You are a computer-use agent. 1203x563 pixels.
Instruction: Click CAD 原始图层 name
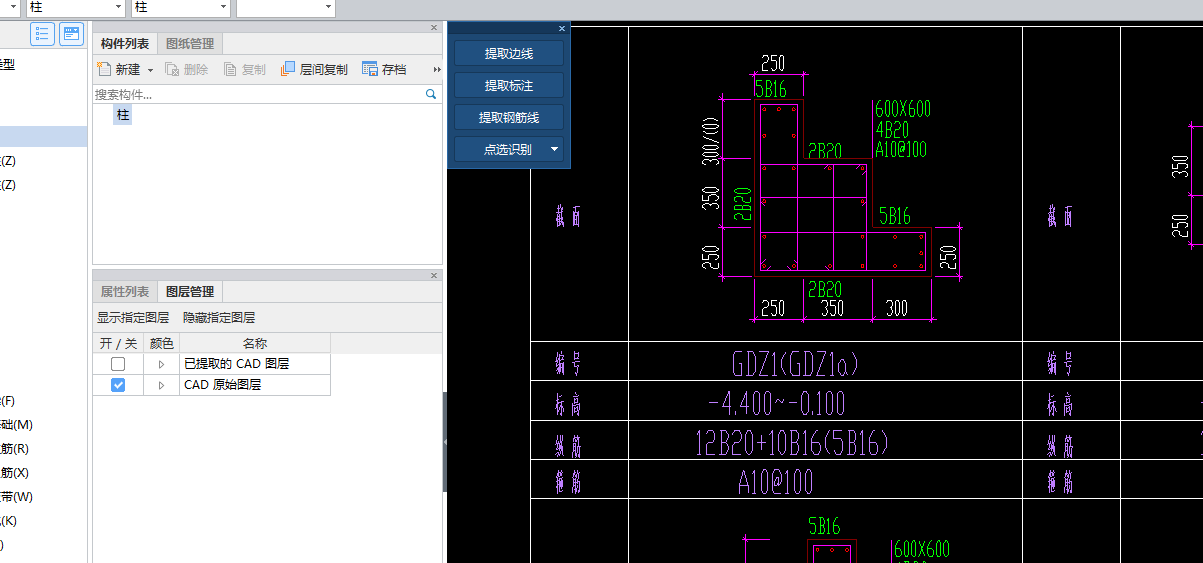[223, 385]
